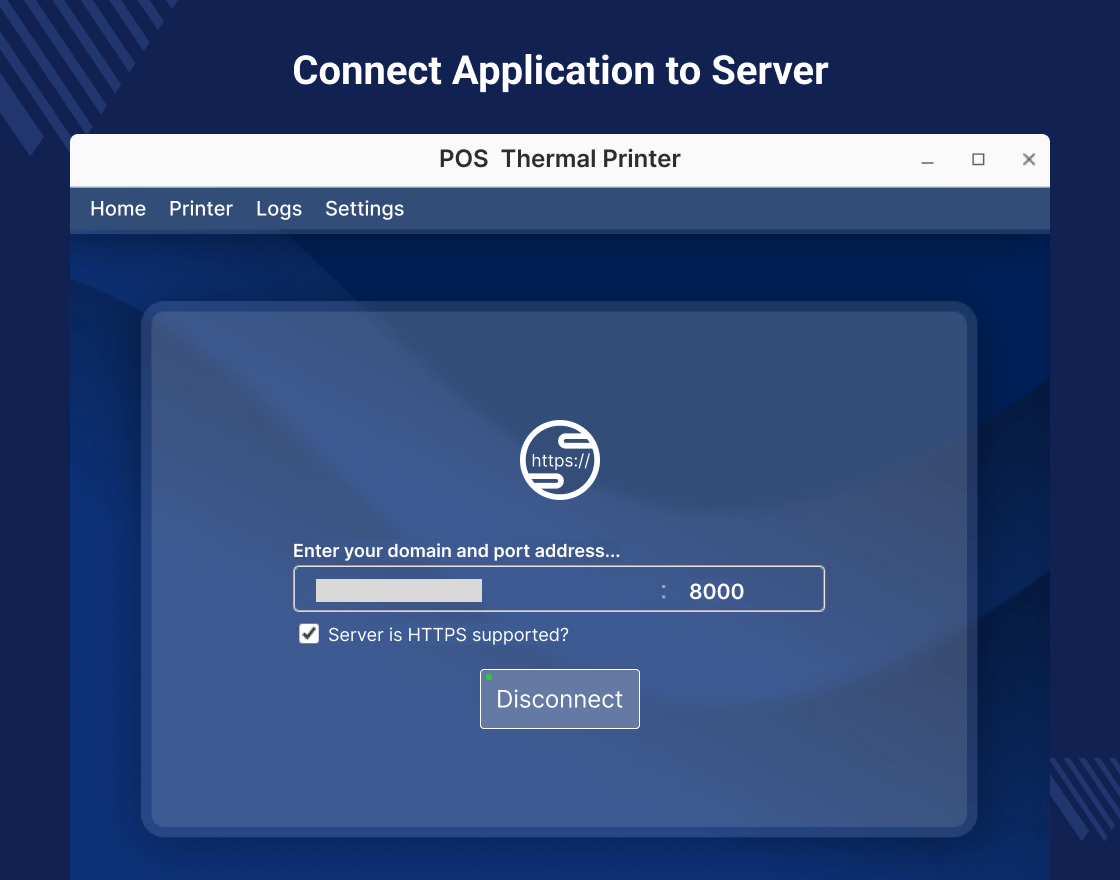Open the Printer menu
This screenshot has height=880, width=1120.
tap(201, 209)
